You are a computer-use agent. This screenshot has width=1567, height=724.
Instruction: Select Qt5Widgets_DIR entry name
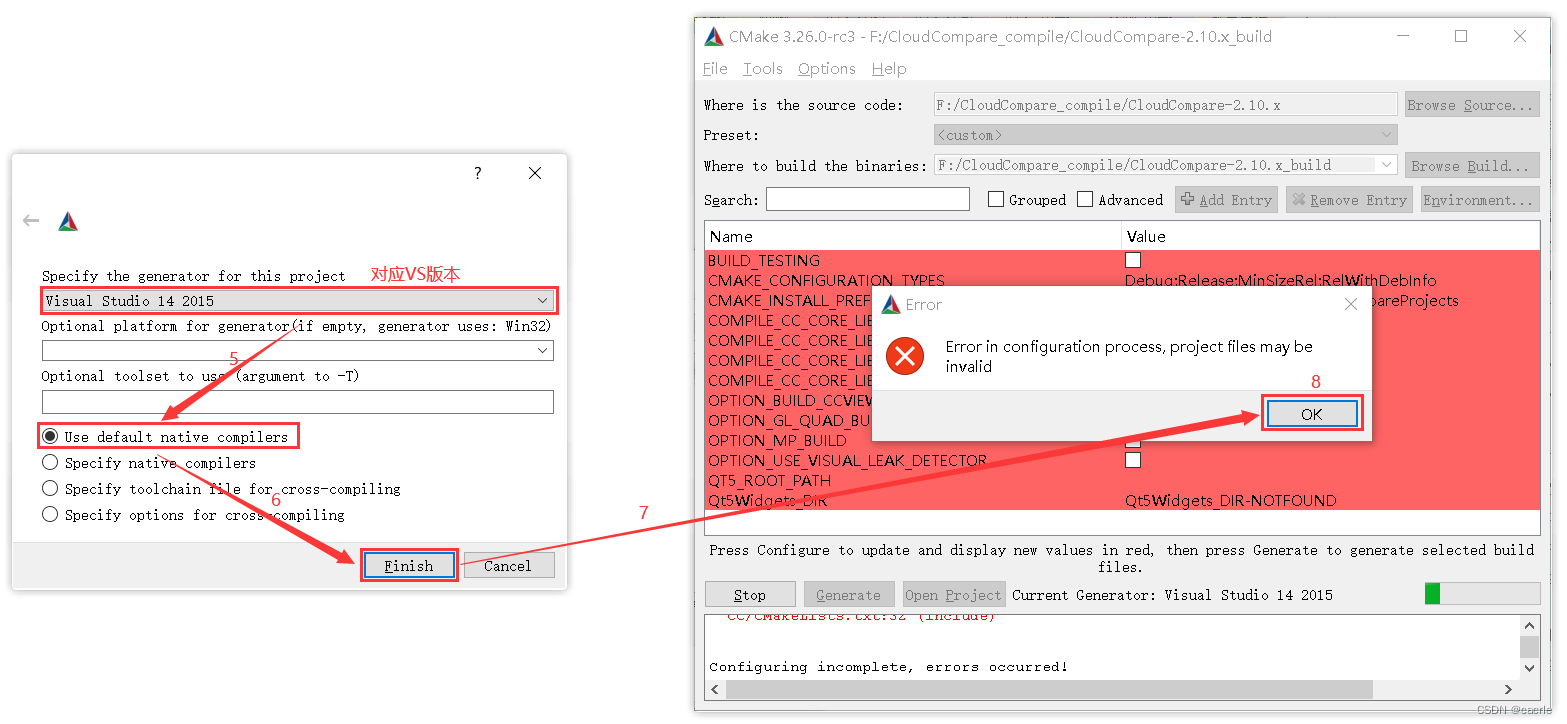(768, 500)
